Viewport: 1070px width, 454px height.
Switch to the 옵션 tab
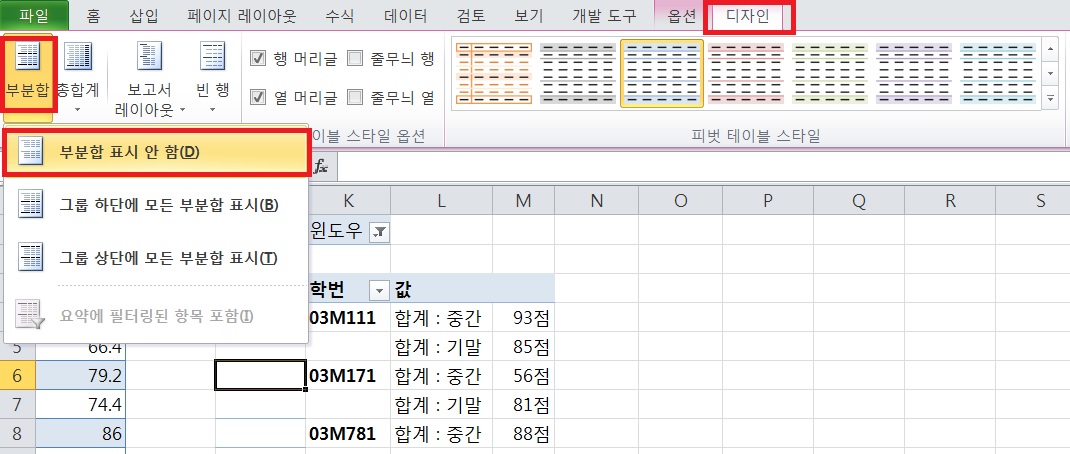682,17
